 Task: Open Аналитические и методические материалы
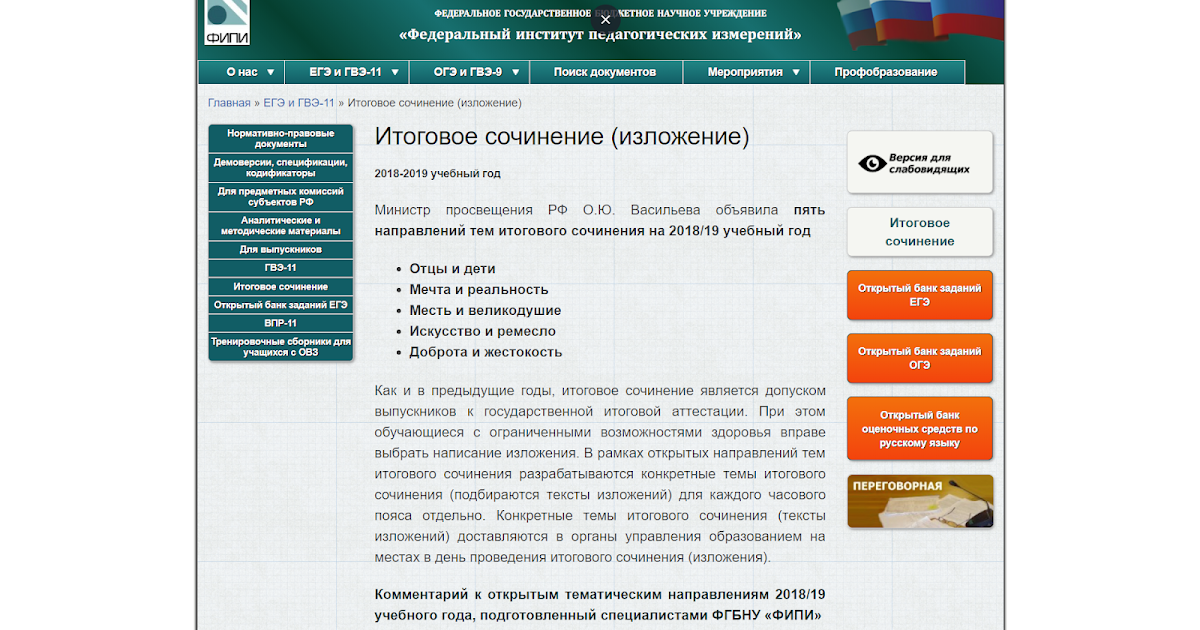pyautogui.click(x=281, y=225)
